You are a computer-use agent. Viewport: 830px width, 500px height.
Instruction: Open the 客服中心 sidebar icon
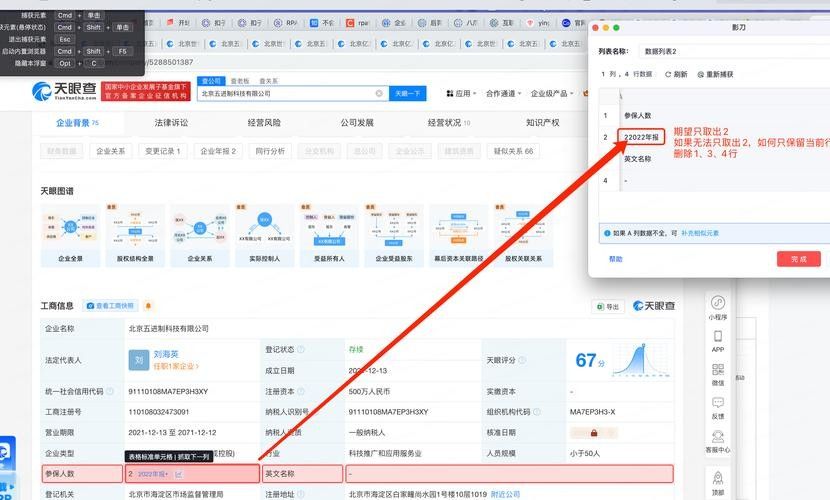[718, 441]
